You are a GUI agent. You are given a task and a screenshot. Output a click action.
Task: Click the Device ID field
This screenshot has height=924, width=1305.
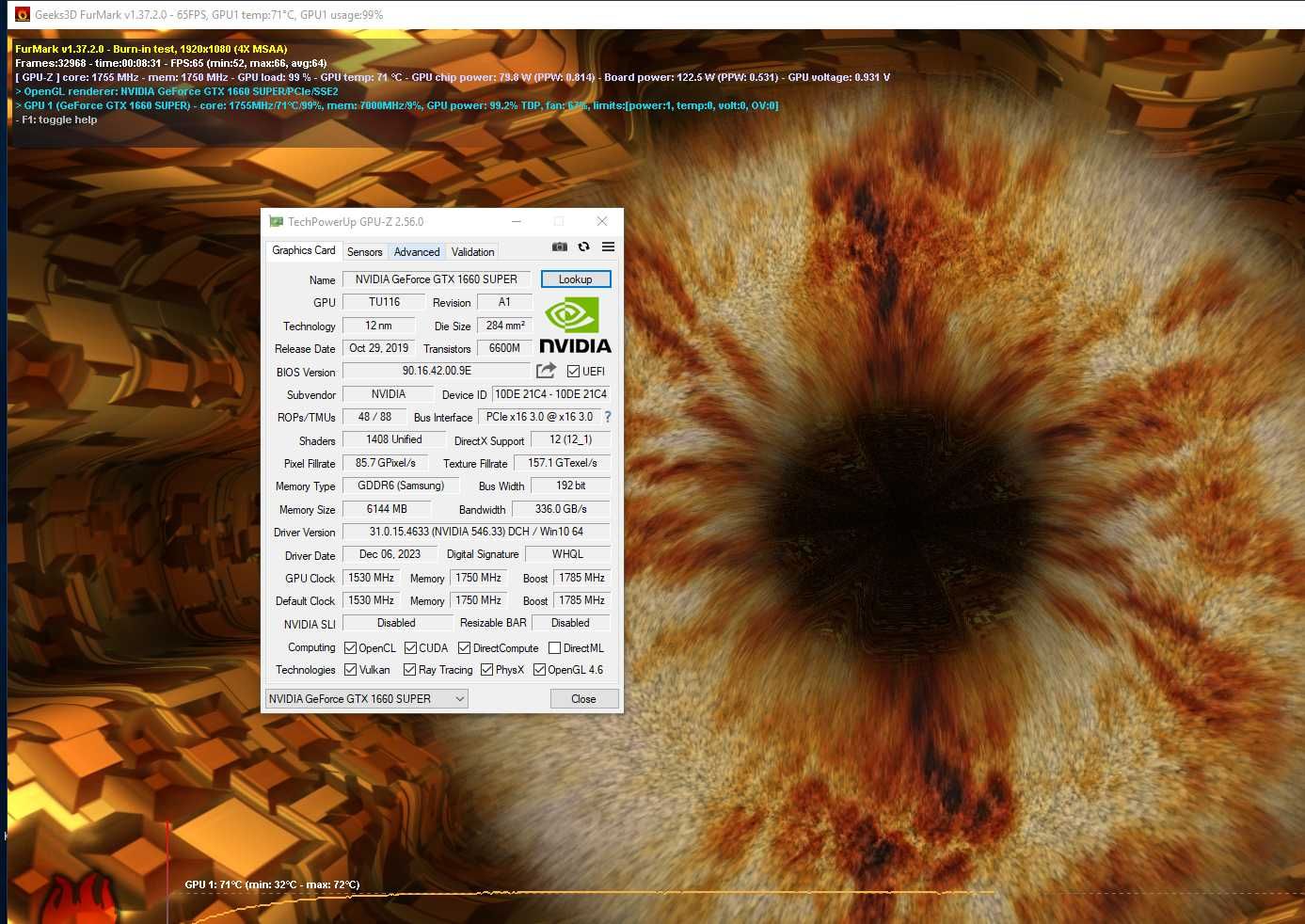551,394
